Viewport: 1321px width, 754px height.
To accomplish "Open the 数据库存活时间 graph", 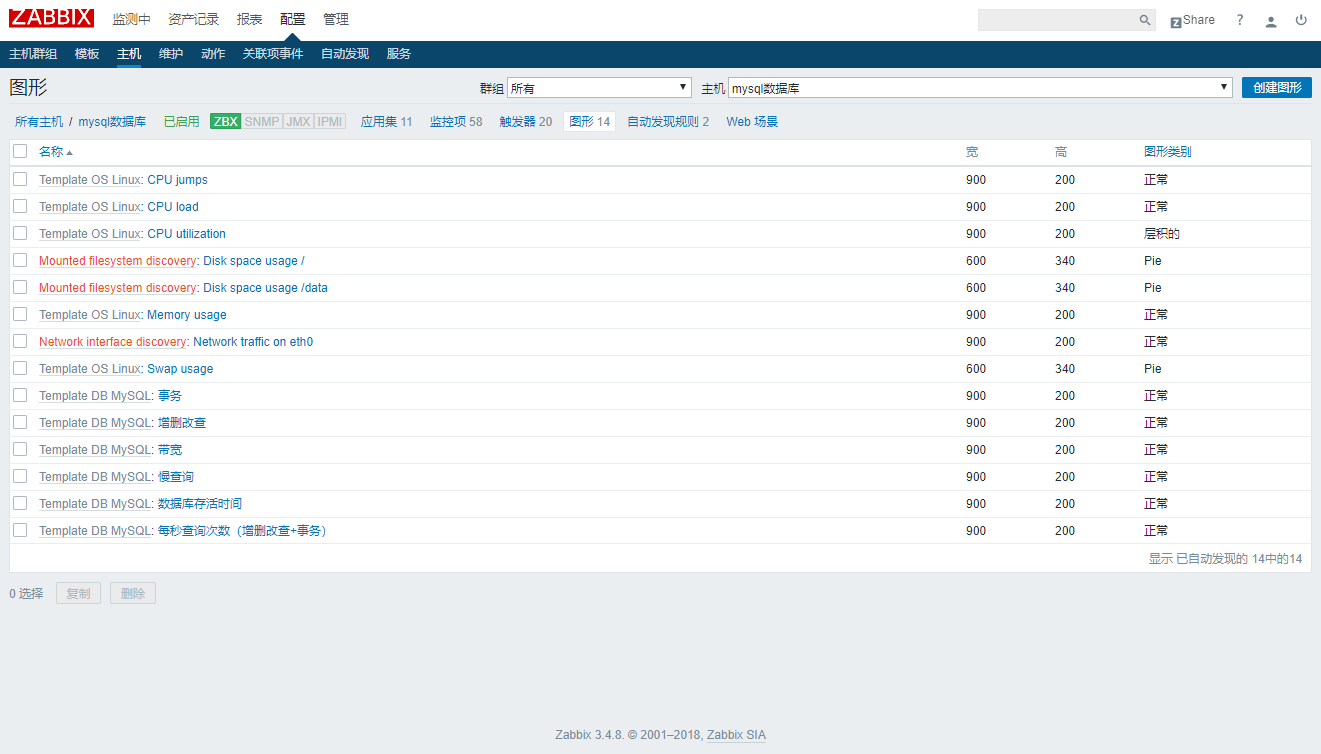I will 200,504.
